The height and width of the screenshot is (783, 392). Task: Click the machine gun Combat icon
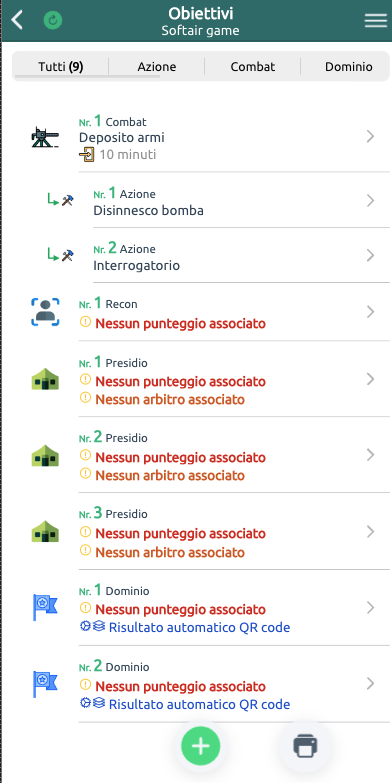pyautogui.click(x=45, y=137)
